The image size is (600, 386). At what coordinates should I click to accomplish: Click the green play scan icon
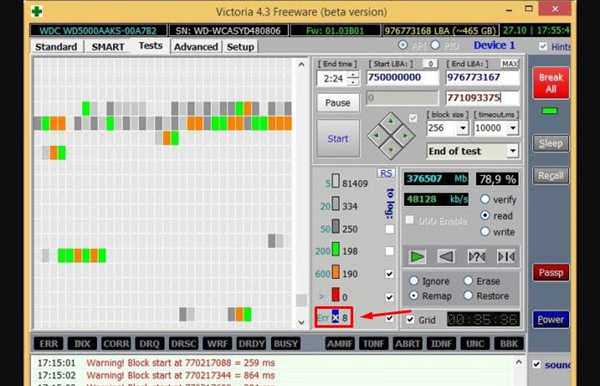[417, 256]
